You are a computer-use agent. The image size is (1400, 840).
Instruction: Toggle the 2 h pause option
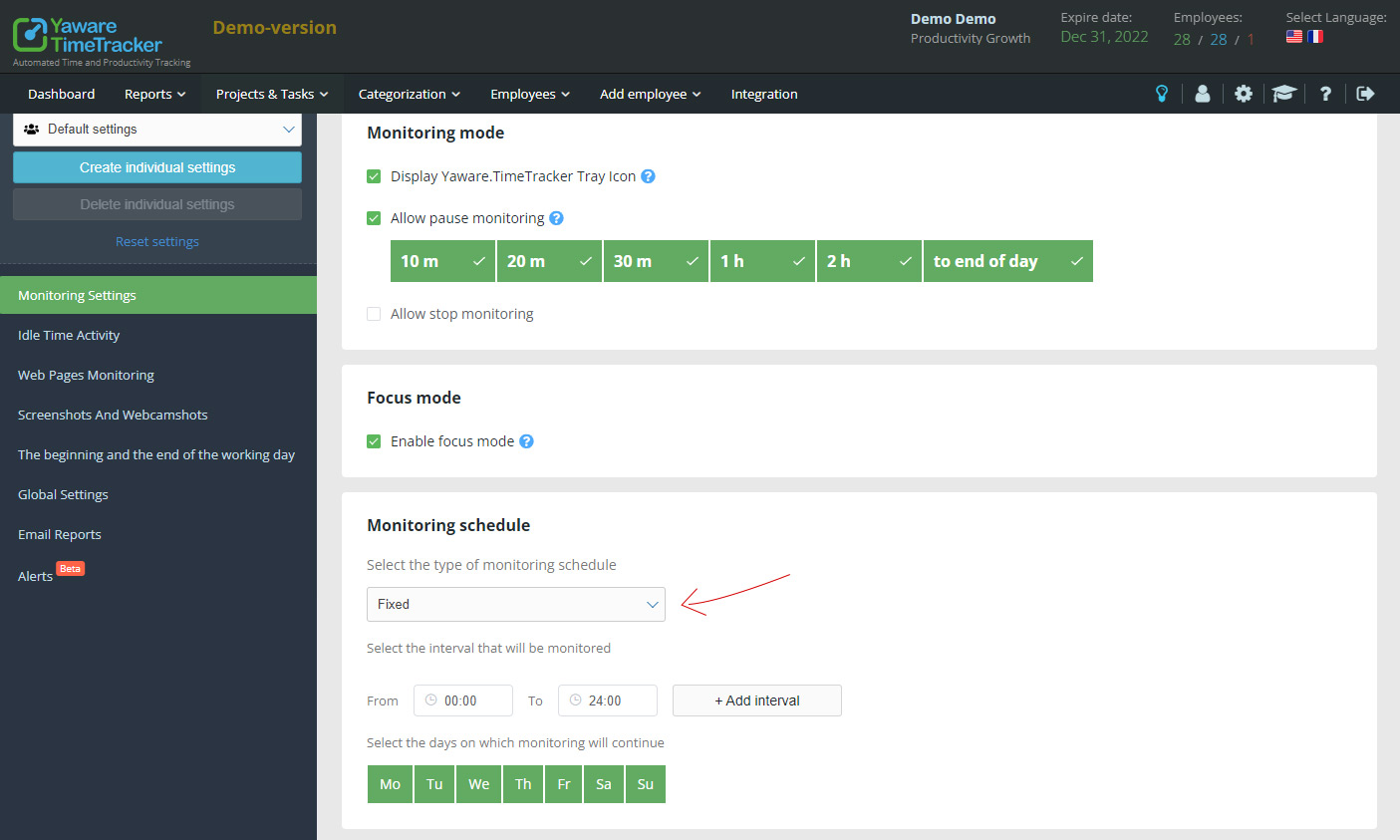coord(869,261)
